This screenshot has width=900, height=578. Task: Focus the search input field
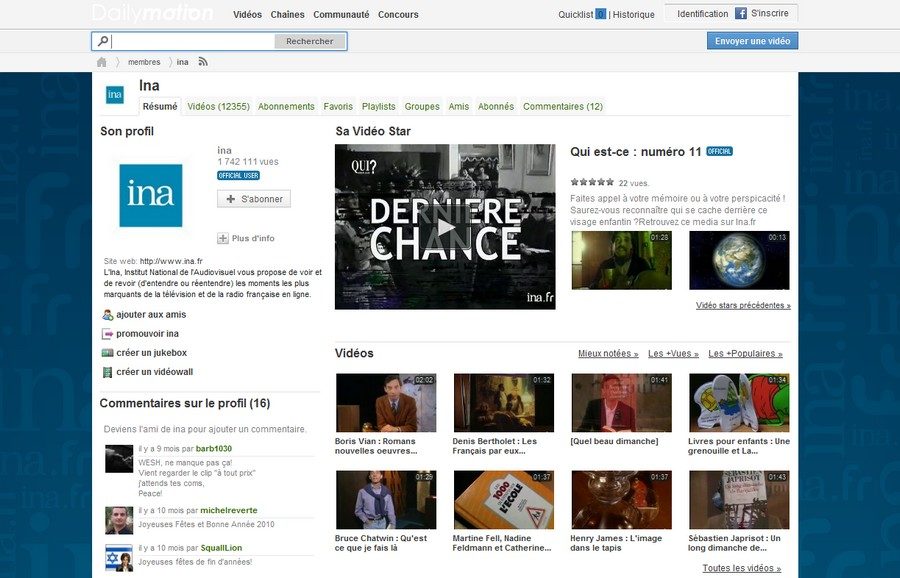pyautogui.click(x=192, y=41)
